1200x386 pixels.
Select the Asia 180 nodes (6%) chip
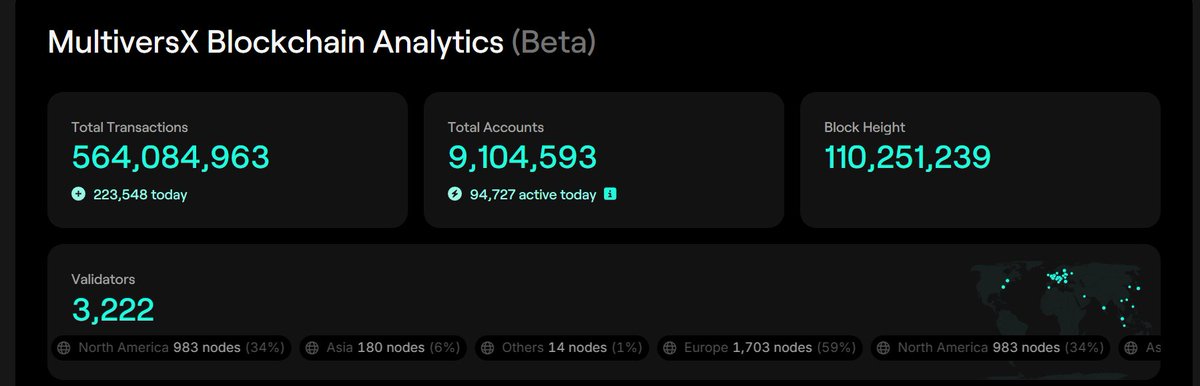[382, 348]
